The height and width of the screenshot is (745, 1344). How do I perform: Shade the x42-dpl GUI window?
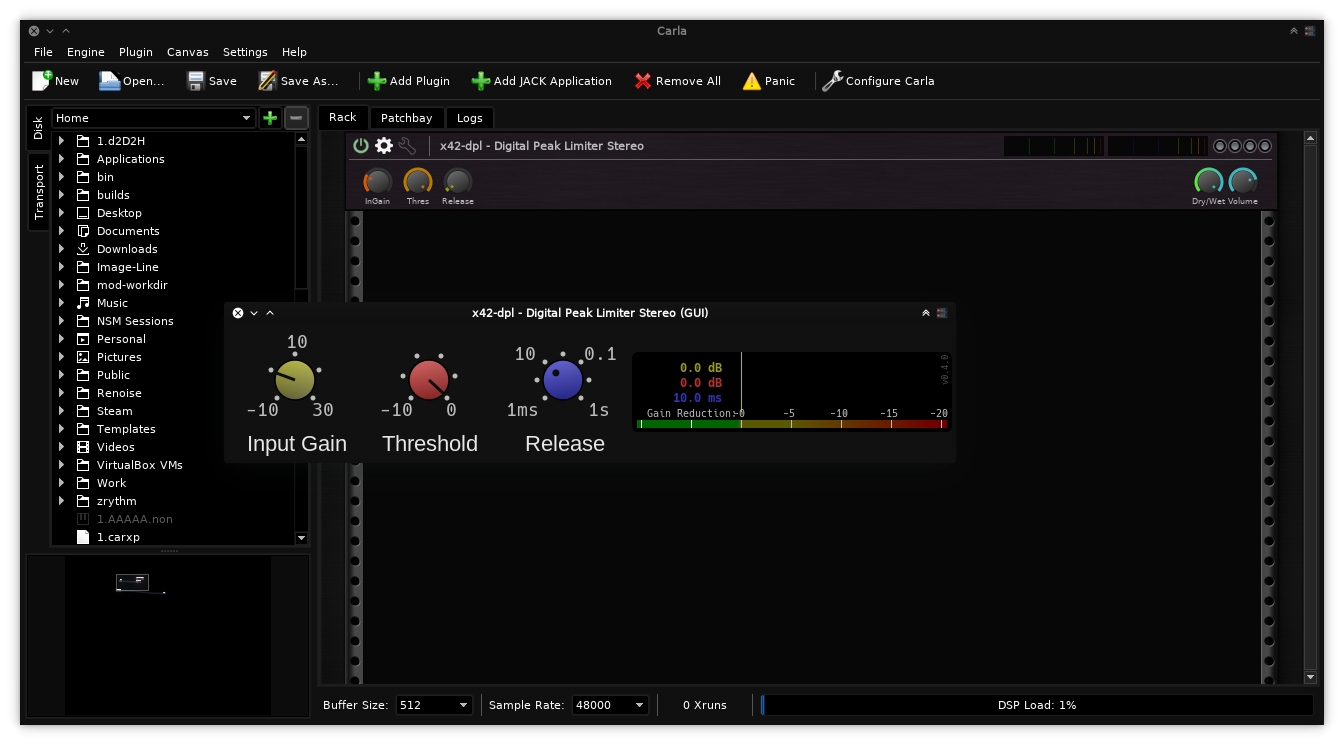click(x=925, y=313)
